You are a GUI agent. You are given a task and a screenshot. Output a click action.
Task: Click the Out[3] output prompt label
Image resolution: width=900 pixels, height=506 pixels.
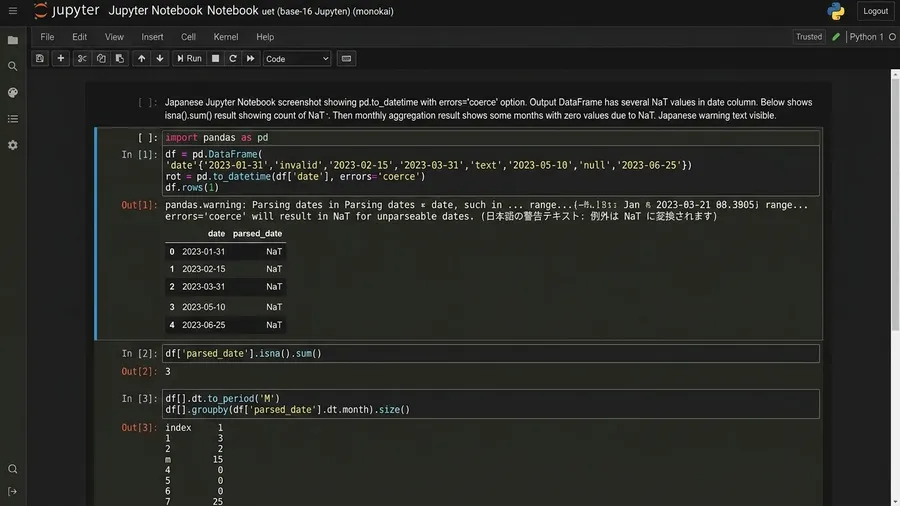139,427
